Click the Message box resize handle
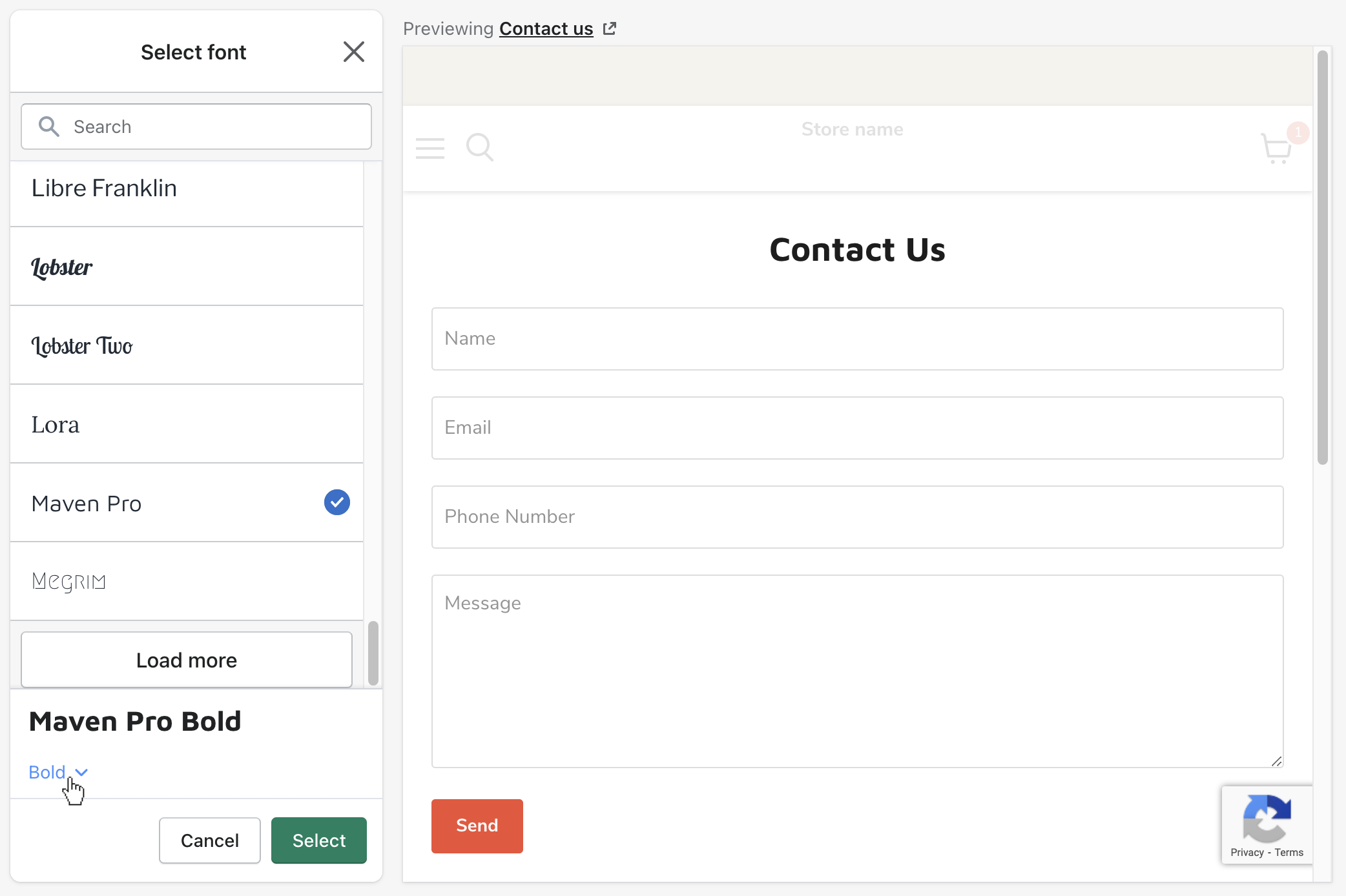 1276,761
